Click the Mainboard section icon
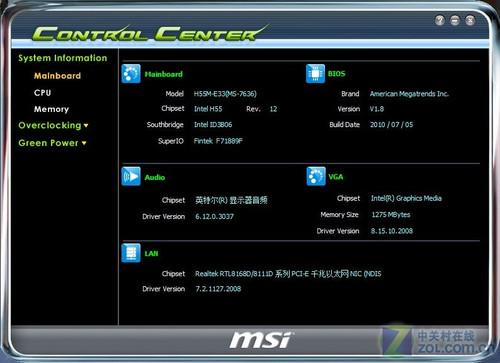Image resolution: width=500 pixels, height=363 pixels. click(x=131, y=74)
